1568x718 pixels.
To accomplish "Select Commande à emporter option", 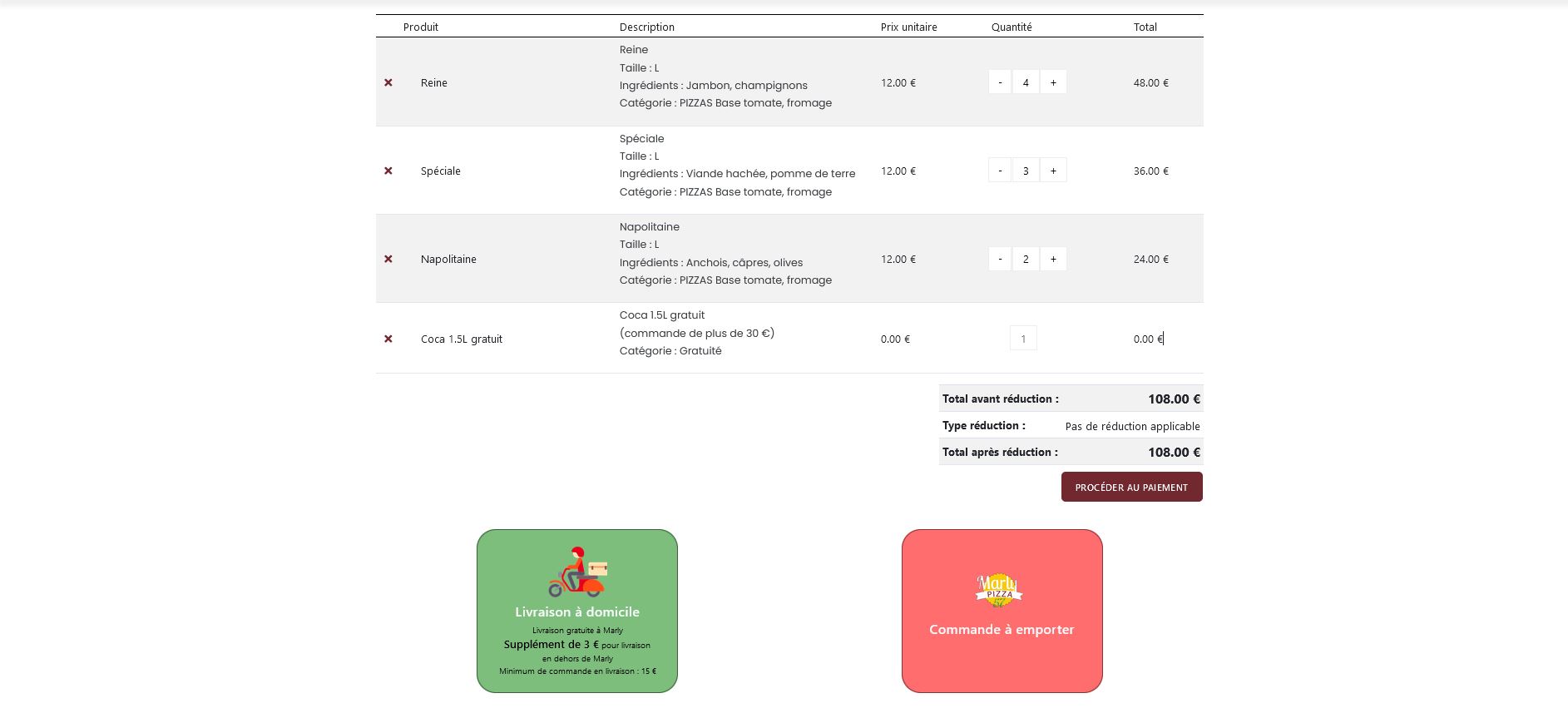I will pyautogui.click(x=1002, y=630).
